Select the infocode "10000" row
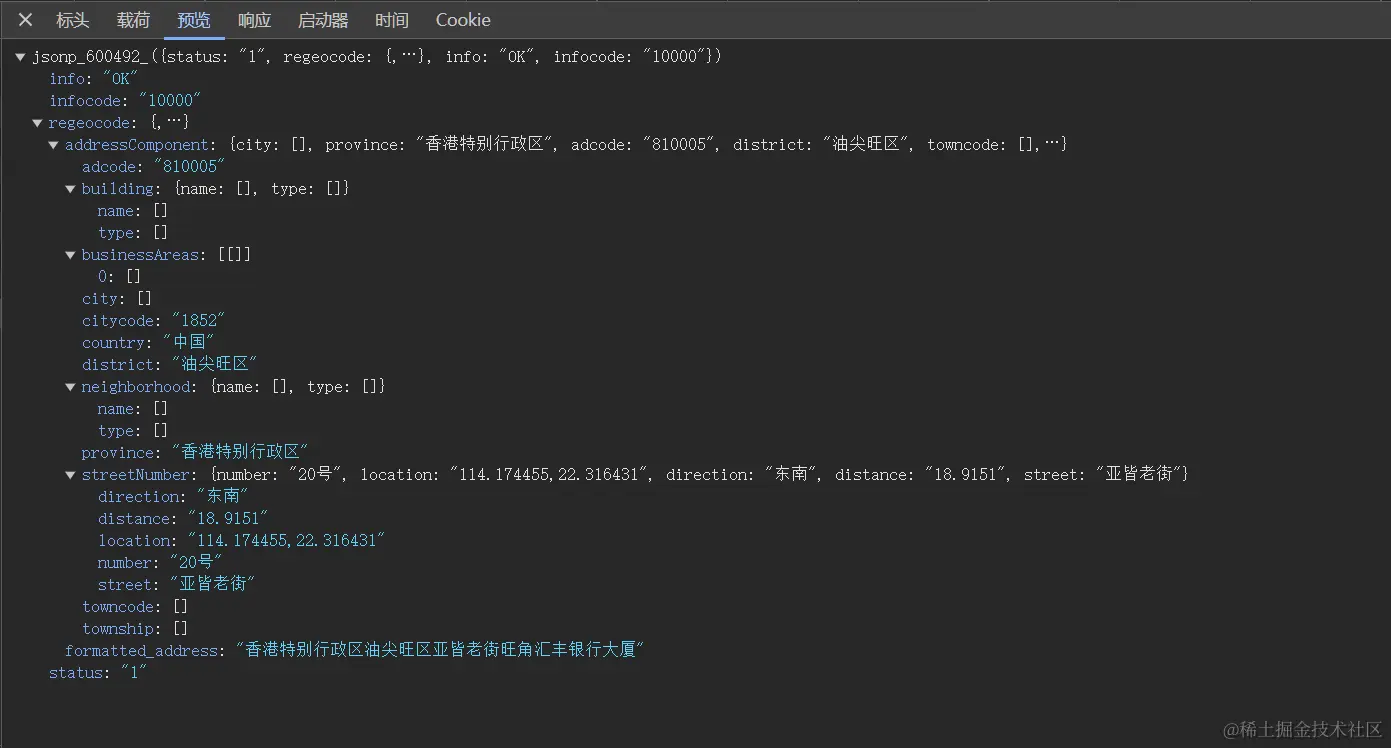The width and height of the screenshot is (1391, 748). pyautogui.click(x=125, y=101)
